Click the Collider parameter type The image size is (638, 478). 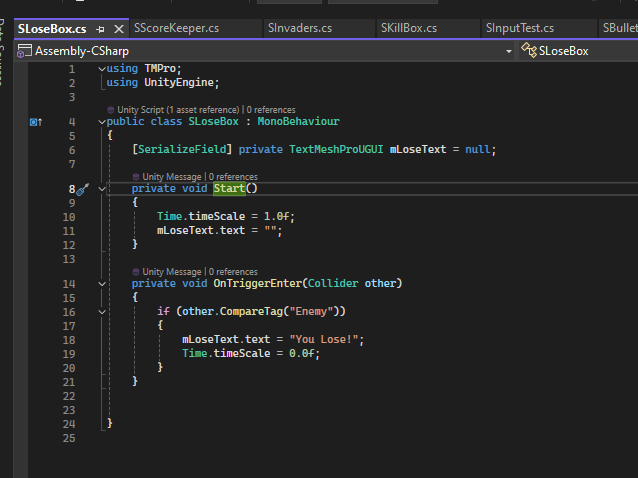333,283
